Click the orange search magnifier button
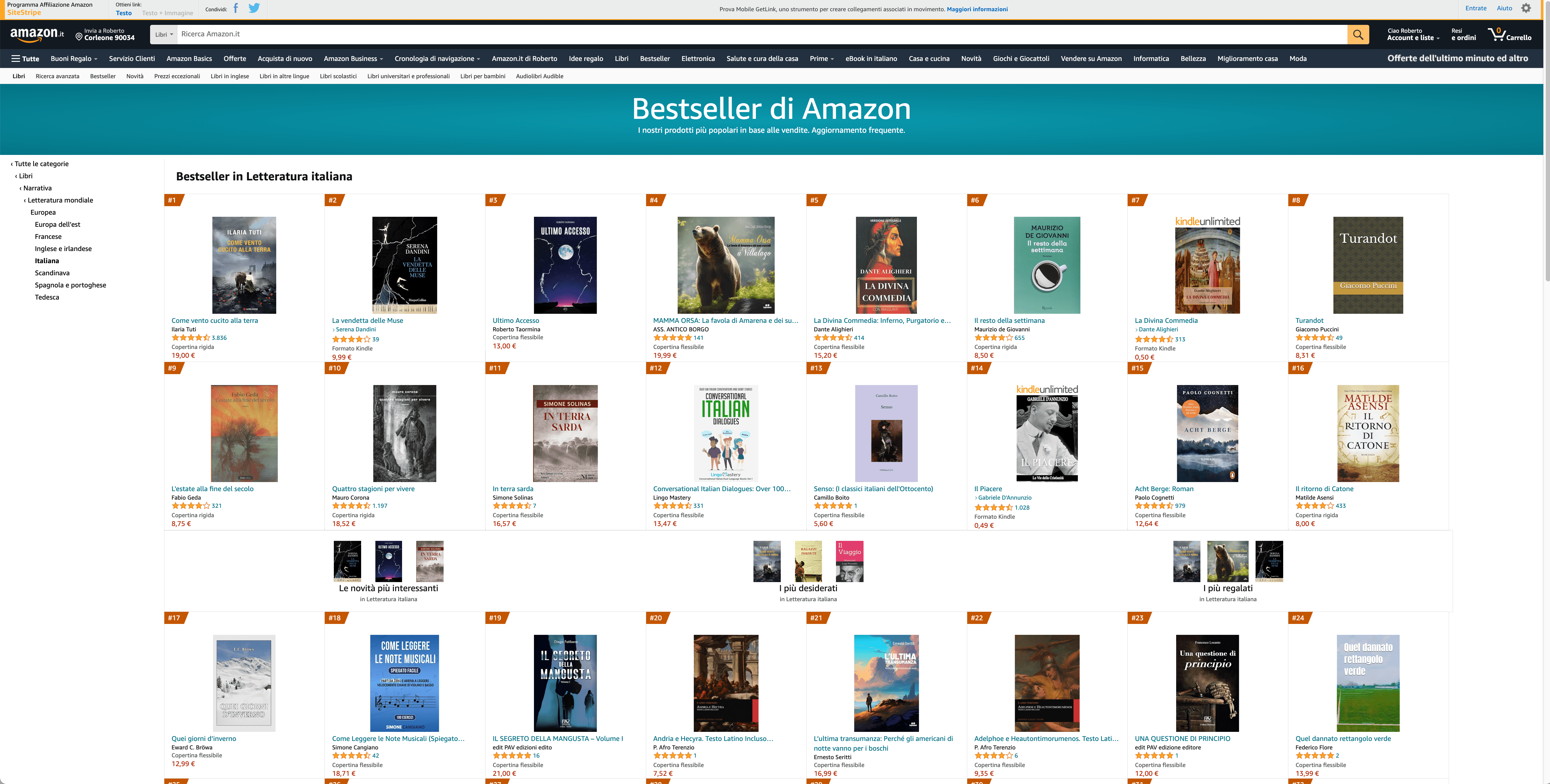 coord(1357,34)
